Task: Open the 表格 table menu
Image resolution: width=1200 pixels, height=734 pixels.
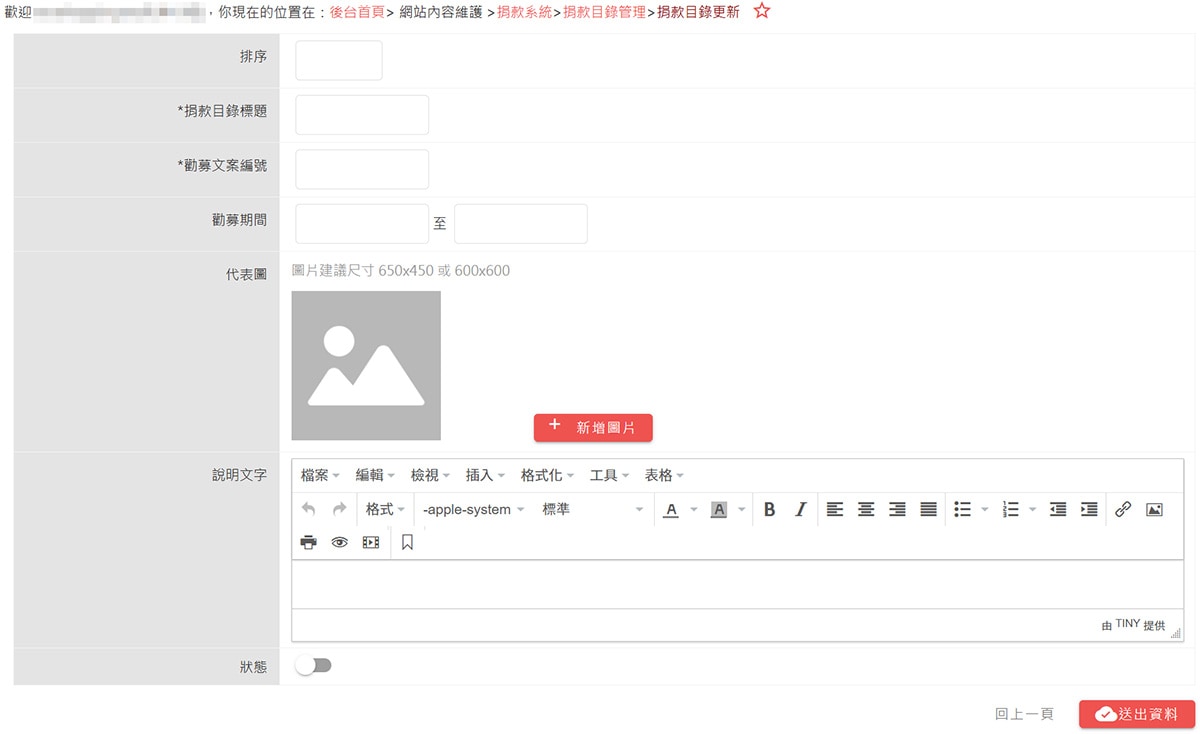Action: pos(660,475)
